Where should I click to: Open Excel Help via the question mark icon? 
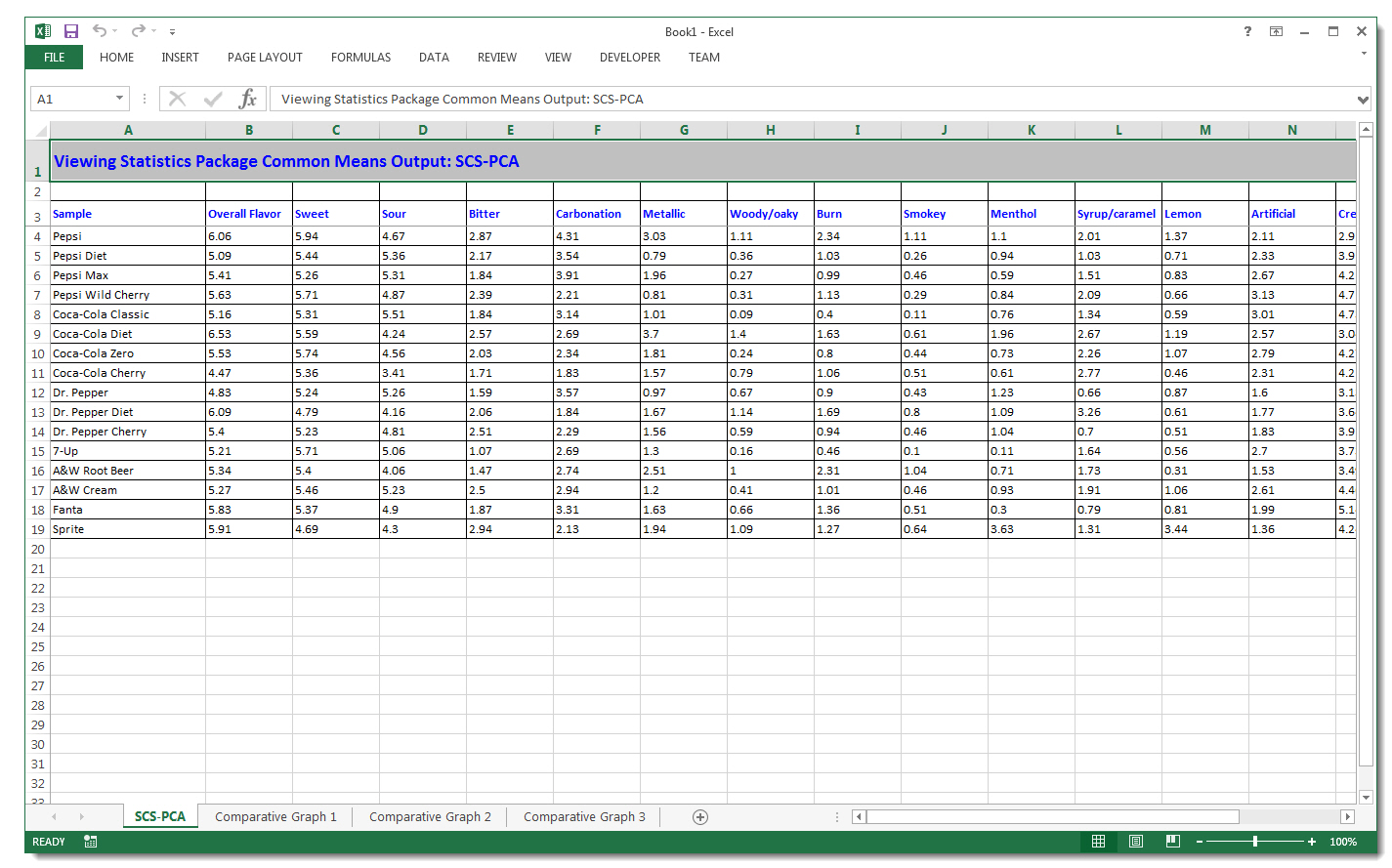click(x=1247, y=31)
